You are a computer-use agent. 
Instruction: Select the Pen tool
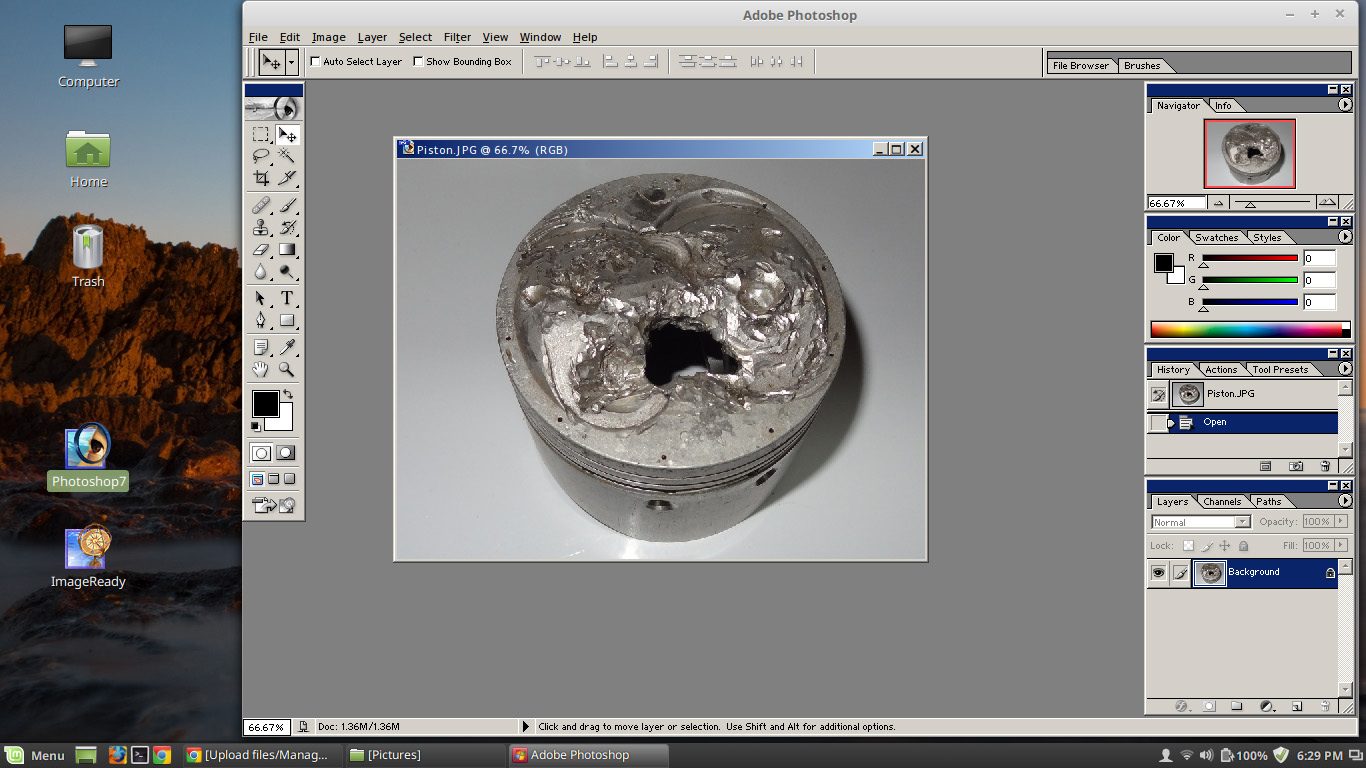(261, 320)
